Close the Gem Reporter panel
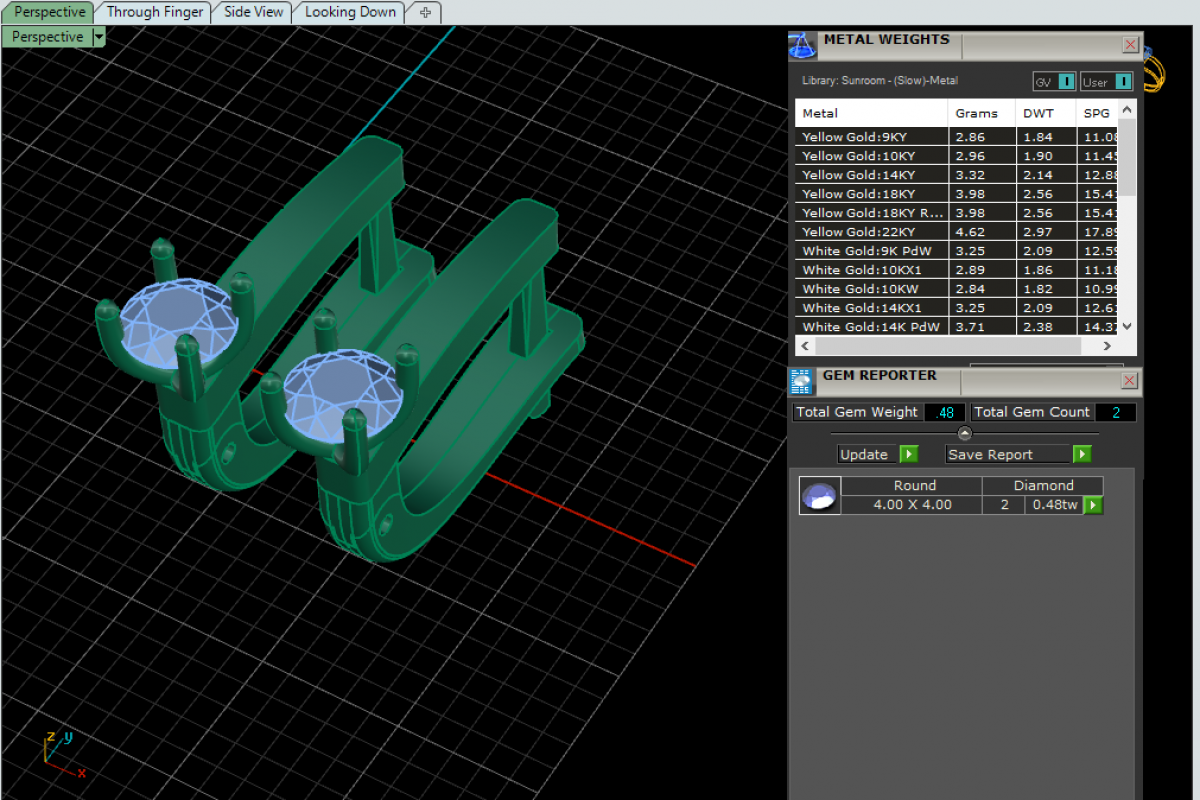 tap(1130, 381)
